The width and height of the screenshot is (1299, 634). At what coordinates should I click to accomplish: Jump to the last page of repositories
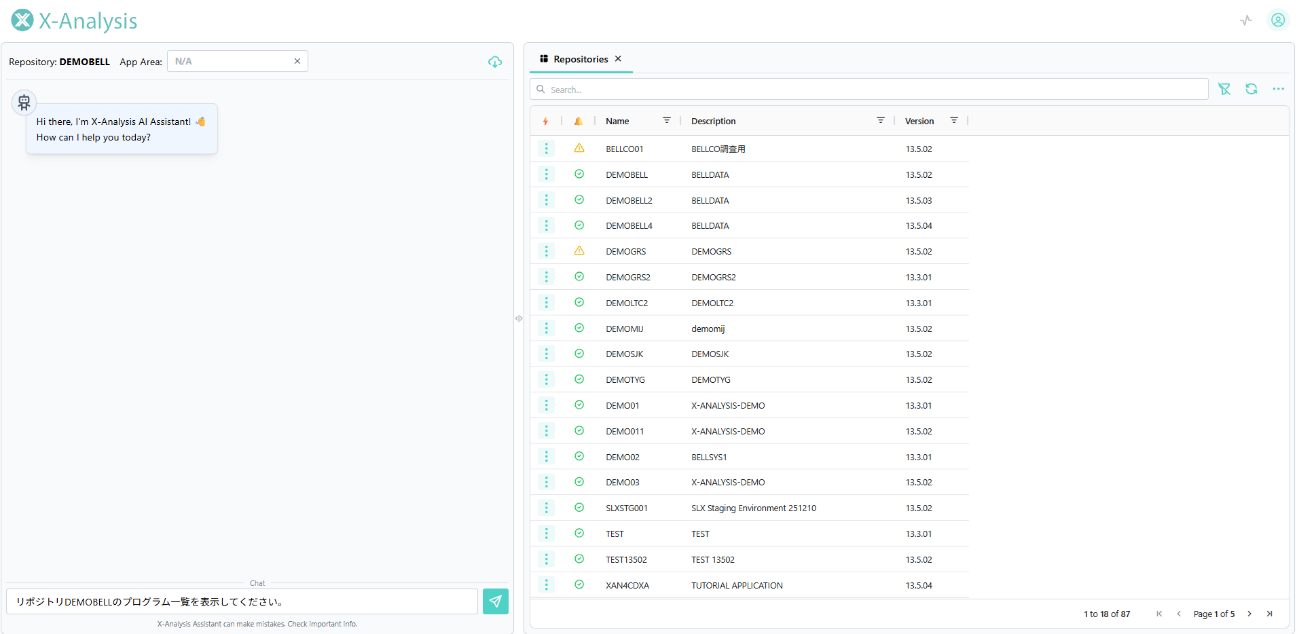click(x=1269, y=613)
